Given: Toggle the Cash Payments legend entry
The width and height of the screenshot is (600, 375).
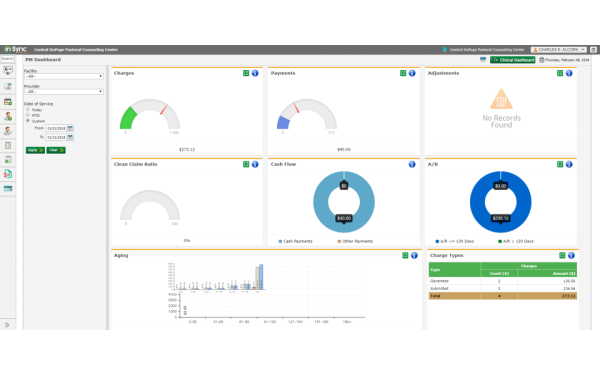Looking at the screenshot, I should (x=295, y=241).
